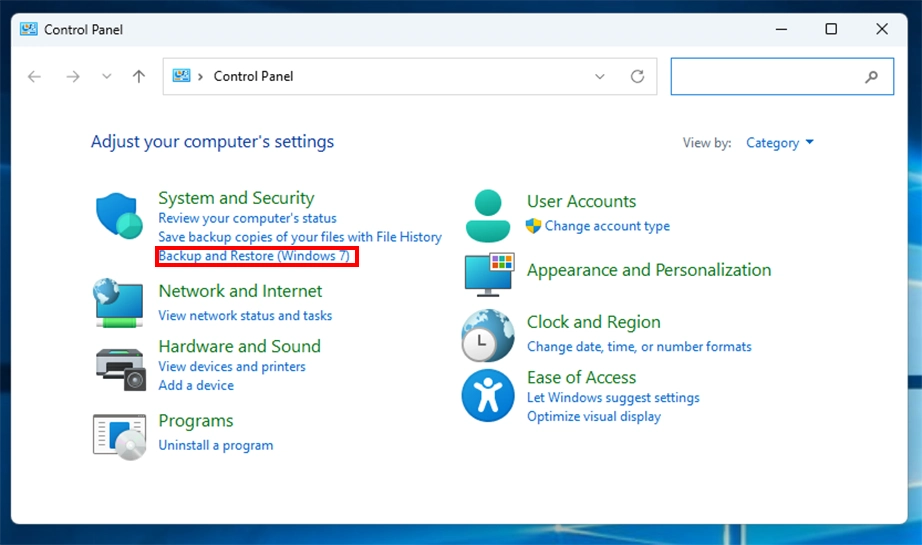Screen dimensions: 922x545
Task: Open Ease of Access icon
Action: coord(487,395)
